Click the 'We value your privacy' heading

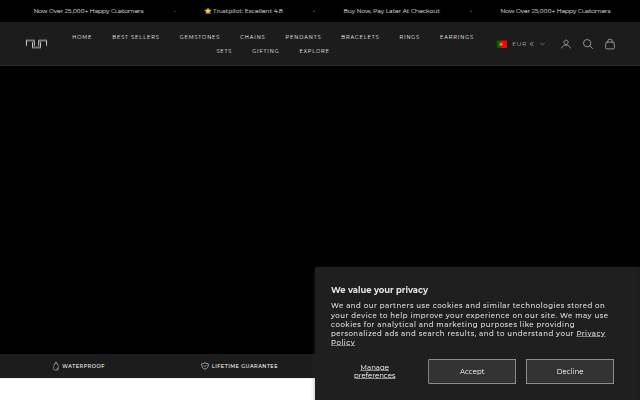[x=379, y=290]
